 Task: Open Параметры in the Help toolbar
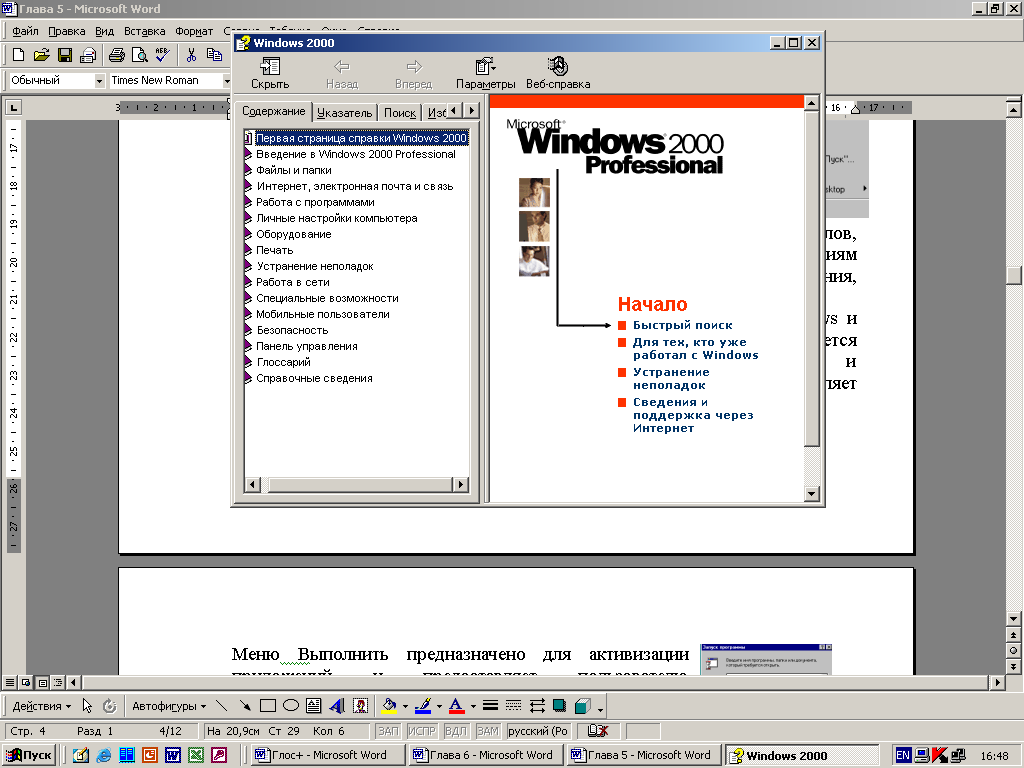click(485, 73)
